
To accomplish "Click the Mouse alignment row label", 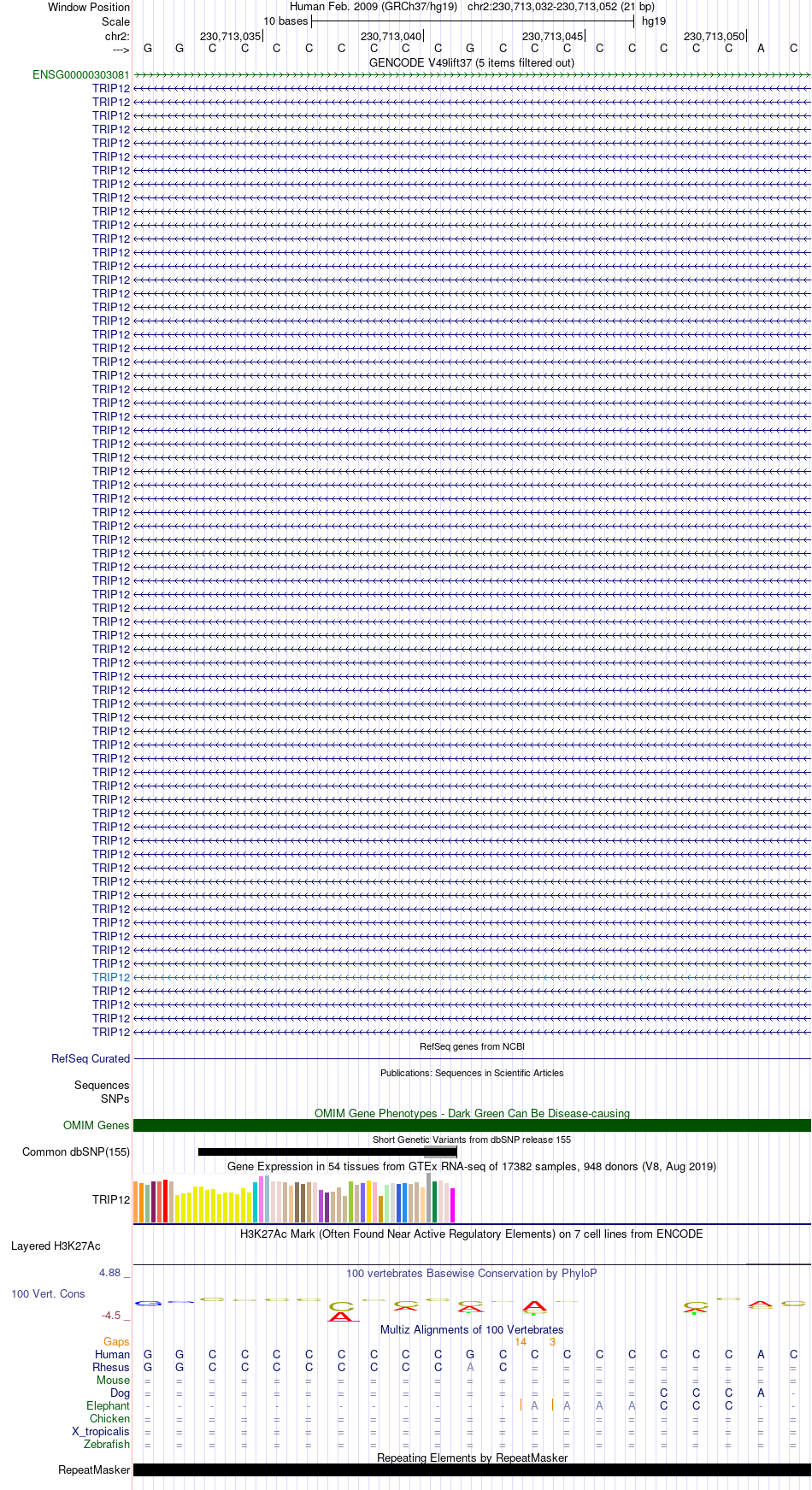I will point(113,1381).
